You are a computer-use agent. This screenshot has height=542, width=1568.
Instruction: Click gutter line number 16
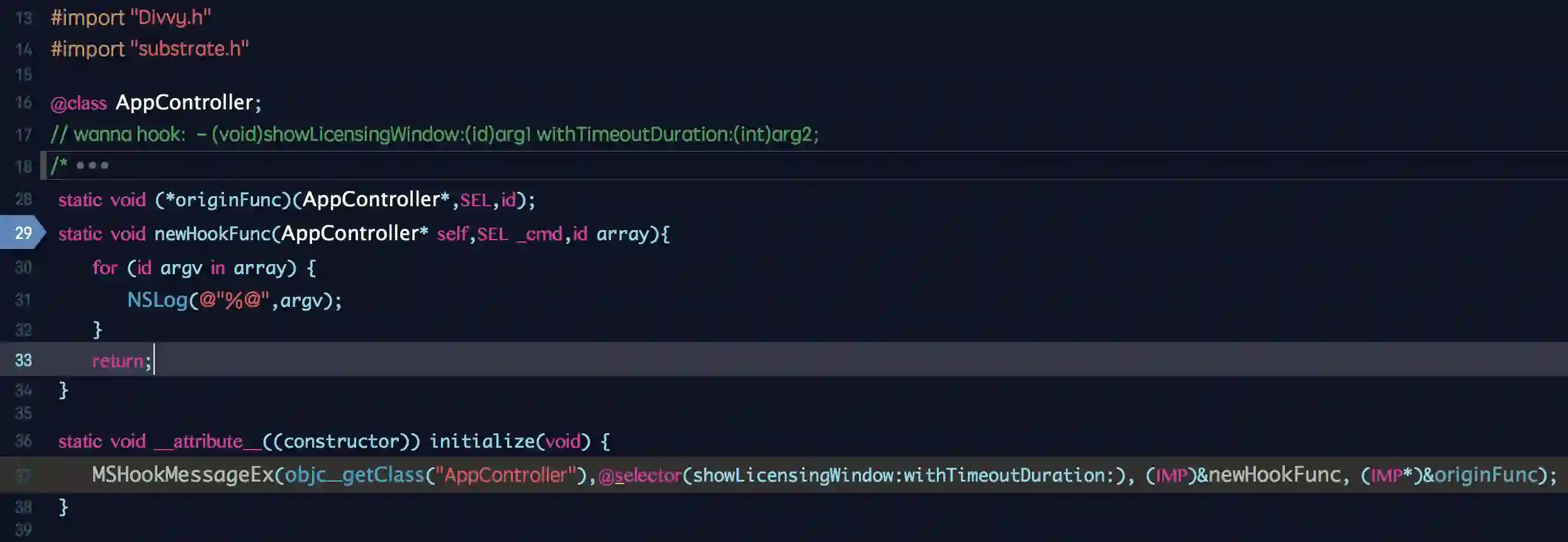click(23, 102)
